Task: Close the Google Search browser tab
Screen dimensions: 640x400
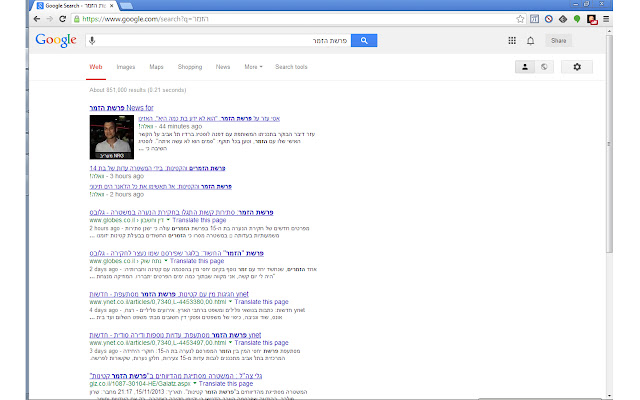Action: tap(111, 6)
